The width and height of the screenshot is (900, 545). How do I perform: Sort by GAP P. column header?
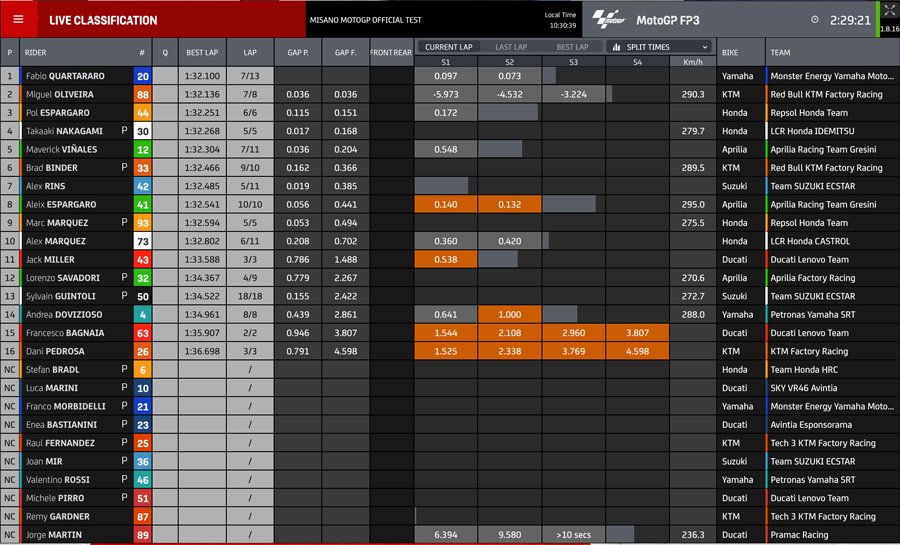[x=297, y=52]
